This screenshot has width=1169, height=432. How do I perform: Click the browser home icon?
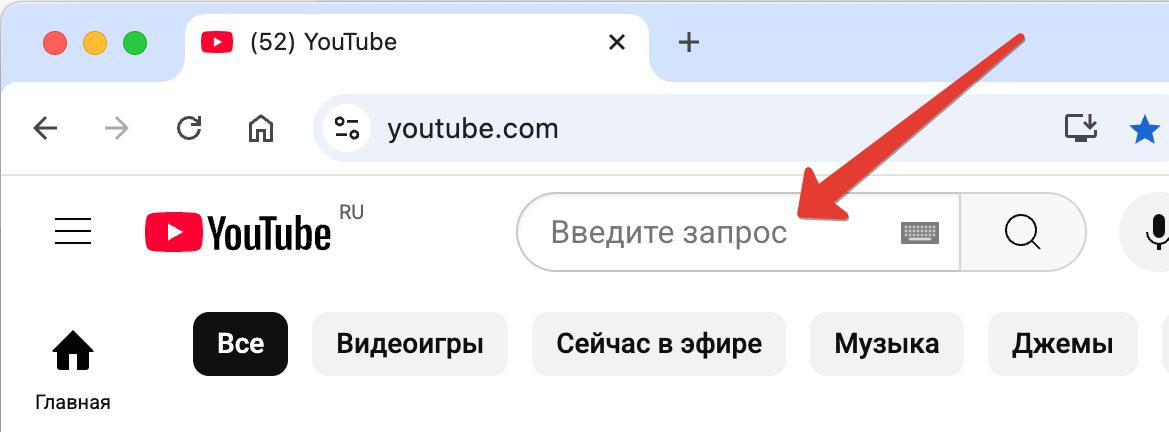point(260,129)
